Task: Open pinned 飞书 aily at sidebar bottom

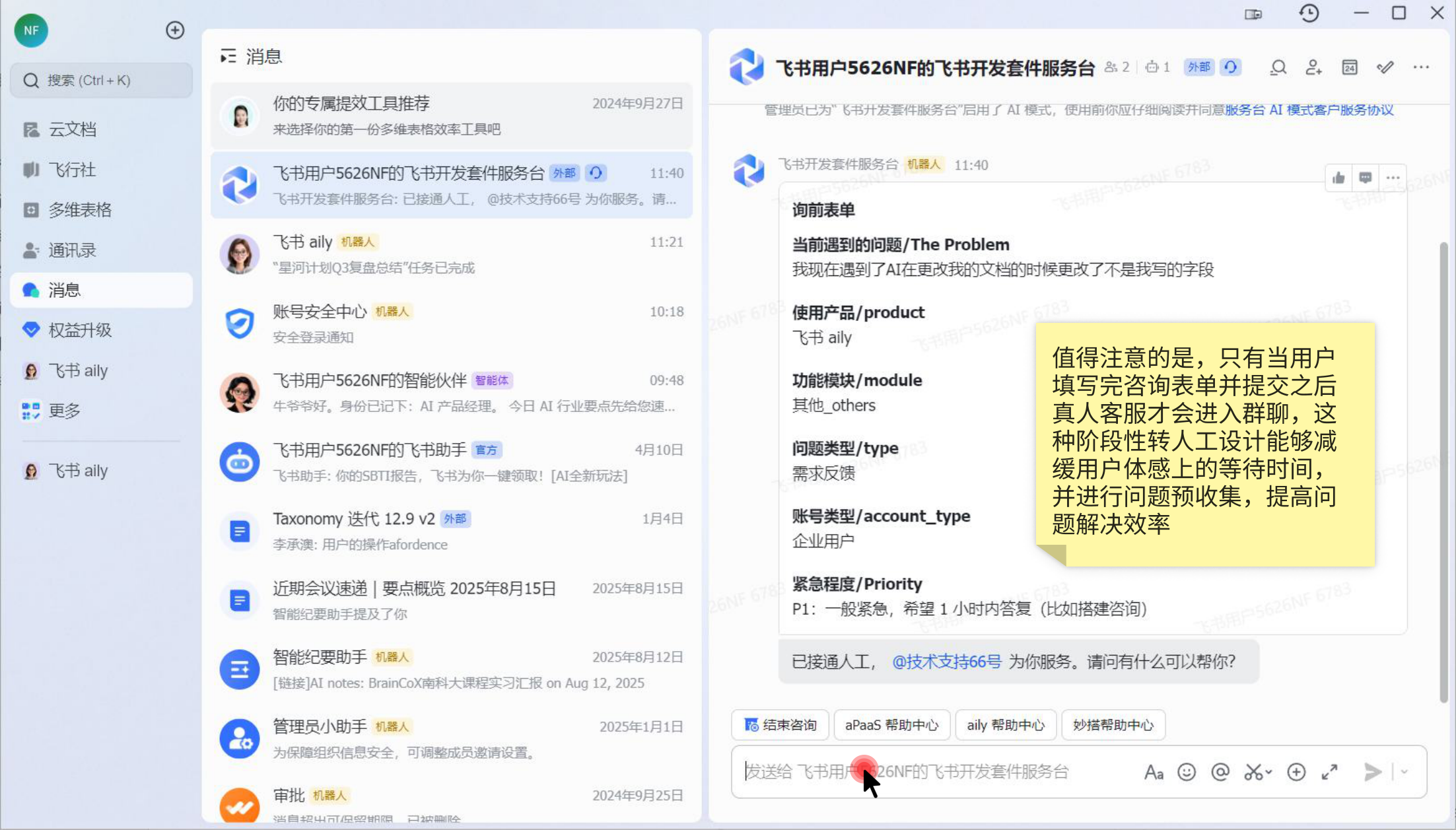Action: click(x=102, y=471)
